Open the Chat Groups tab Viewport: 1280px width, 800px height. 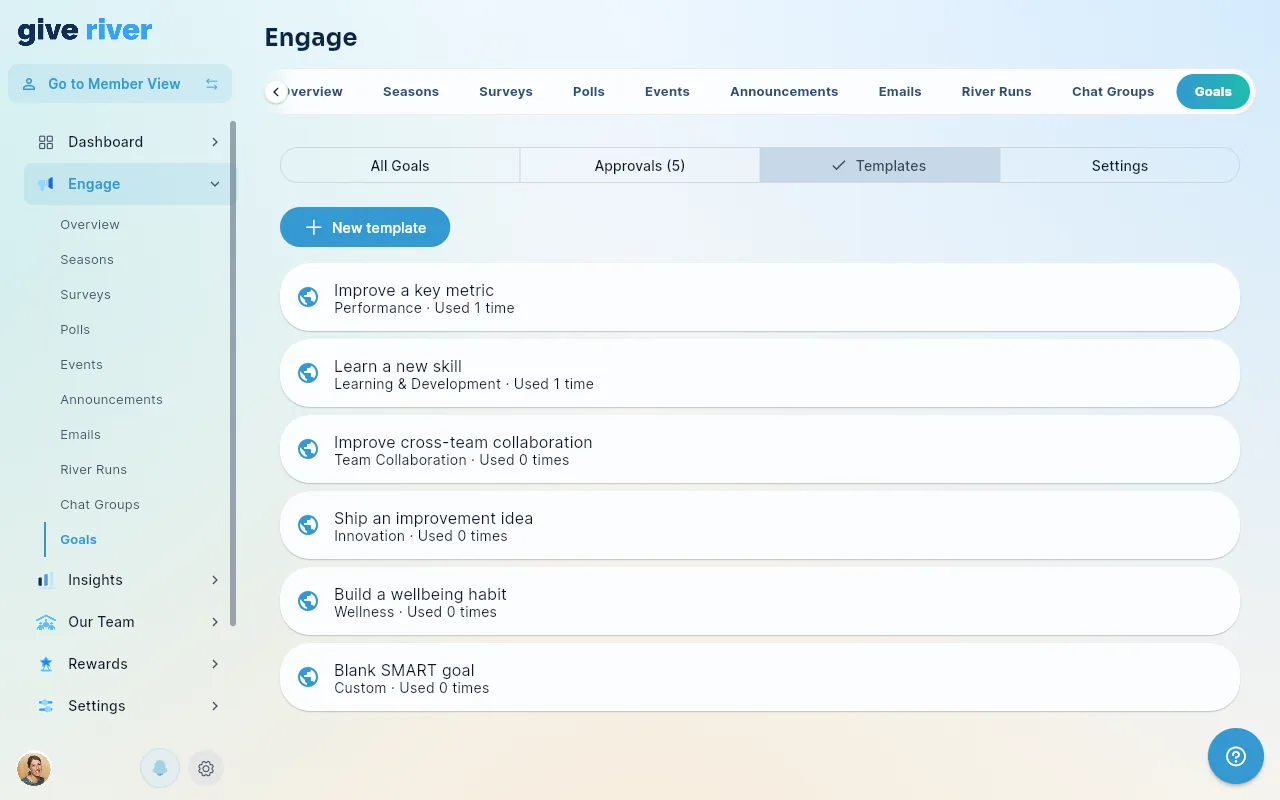point(1113,91)
